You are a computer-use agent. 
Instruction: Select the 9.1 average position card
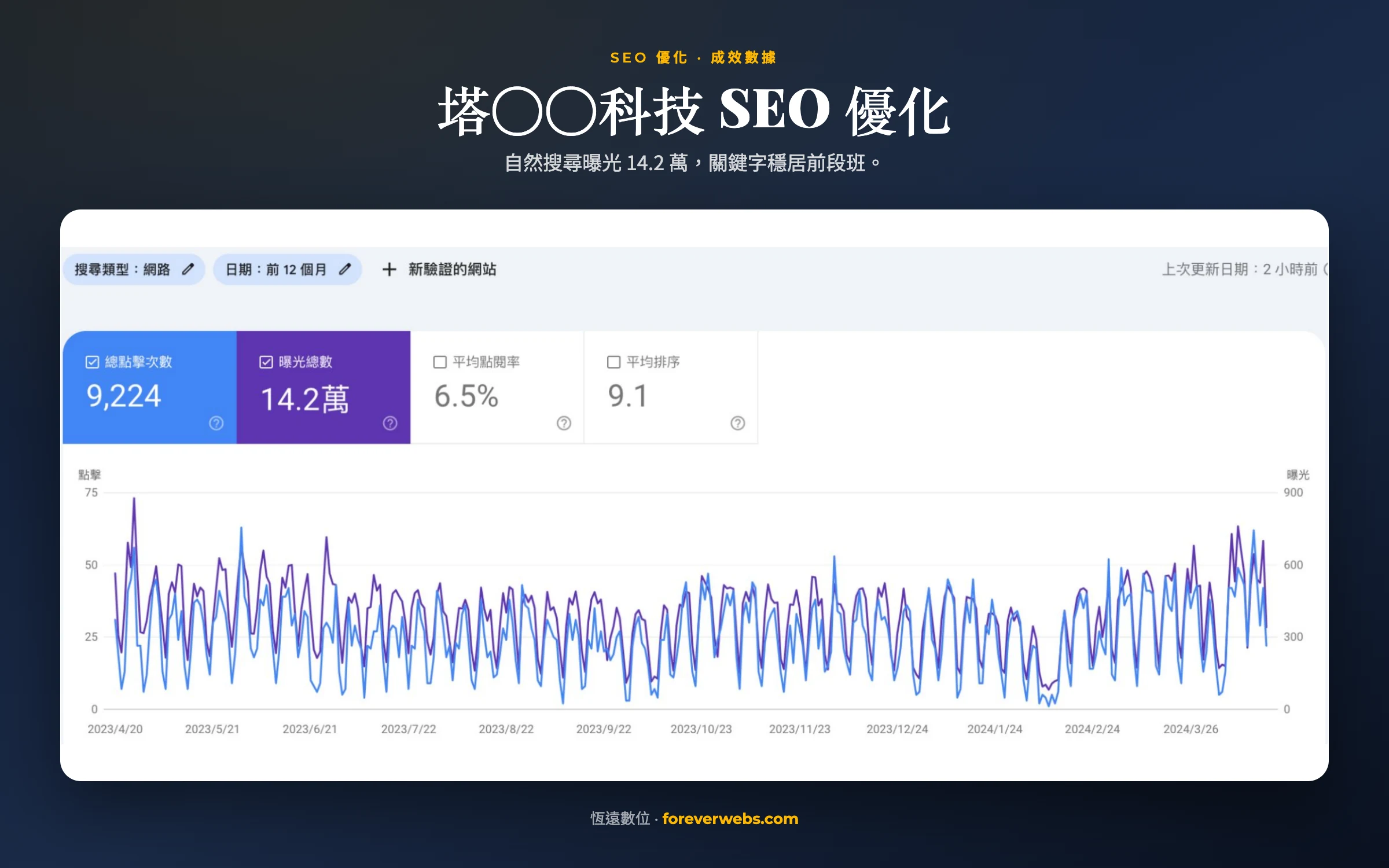[671, 387]
